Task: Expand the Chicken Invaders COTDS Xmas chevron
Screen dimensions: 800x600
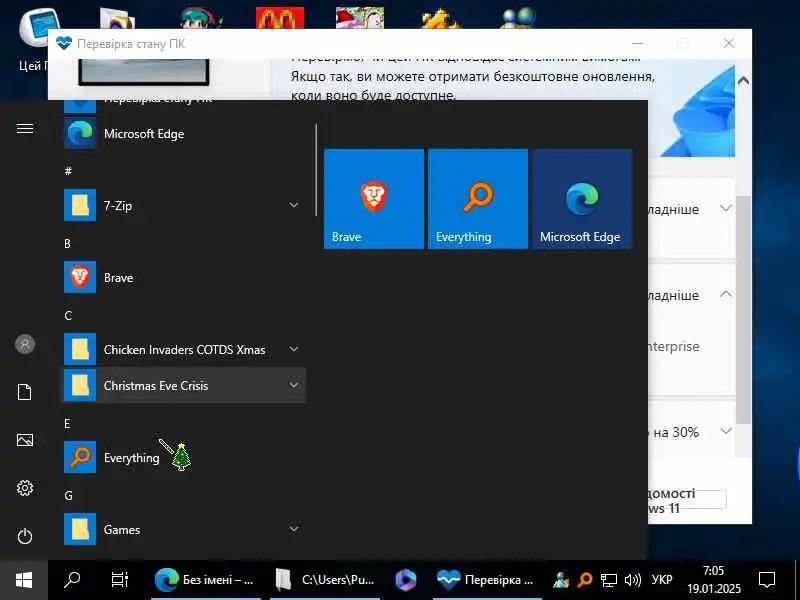Action: pyautogui.click(x=294, y=349)
